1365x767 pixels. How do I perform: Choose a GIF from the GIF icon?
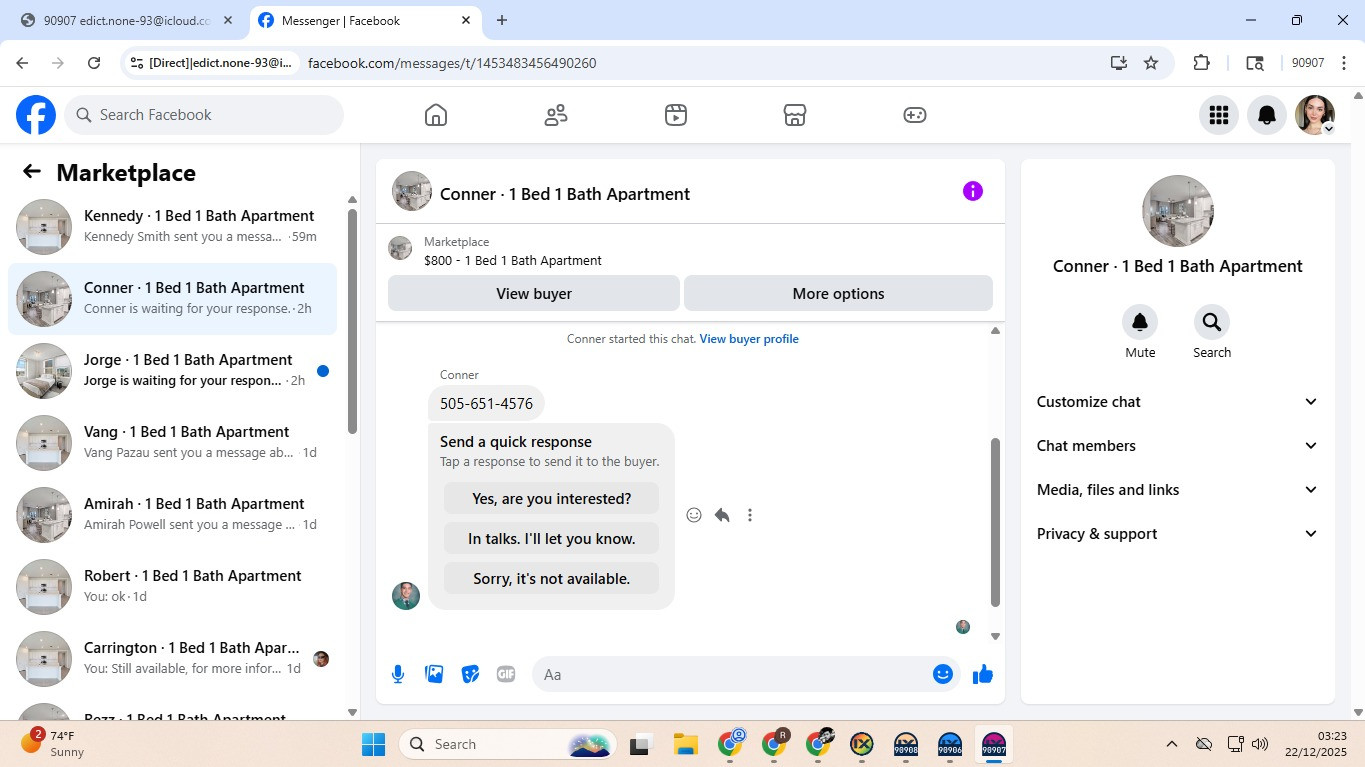coord(506,674)
